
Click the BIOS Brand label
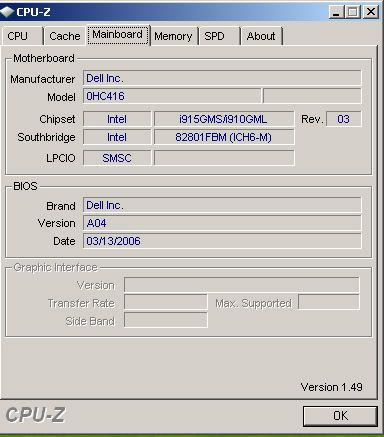pyautogui.click(x=61, y=206)
